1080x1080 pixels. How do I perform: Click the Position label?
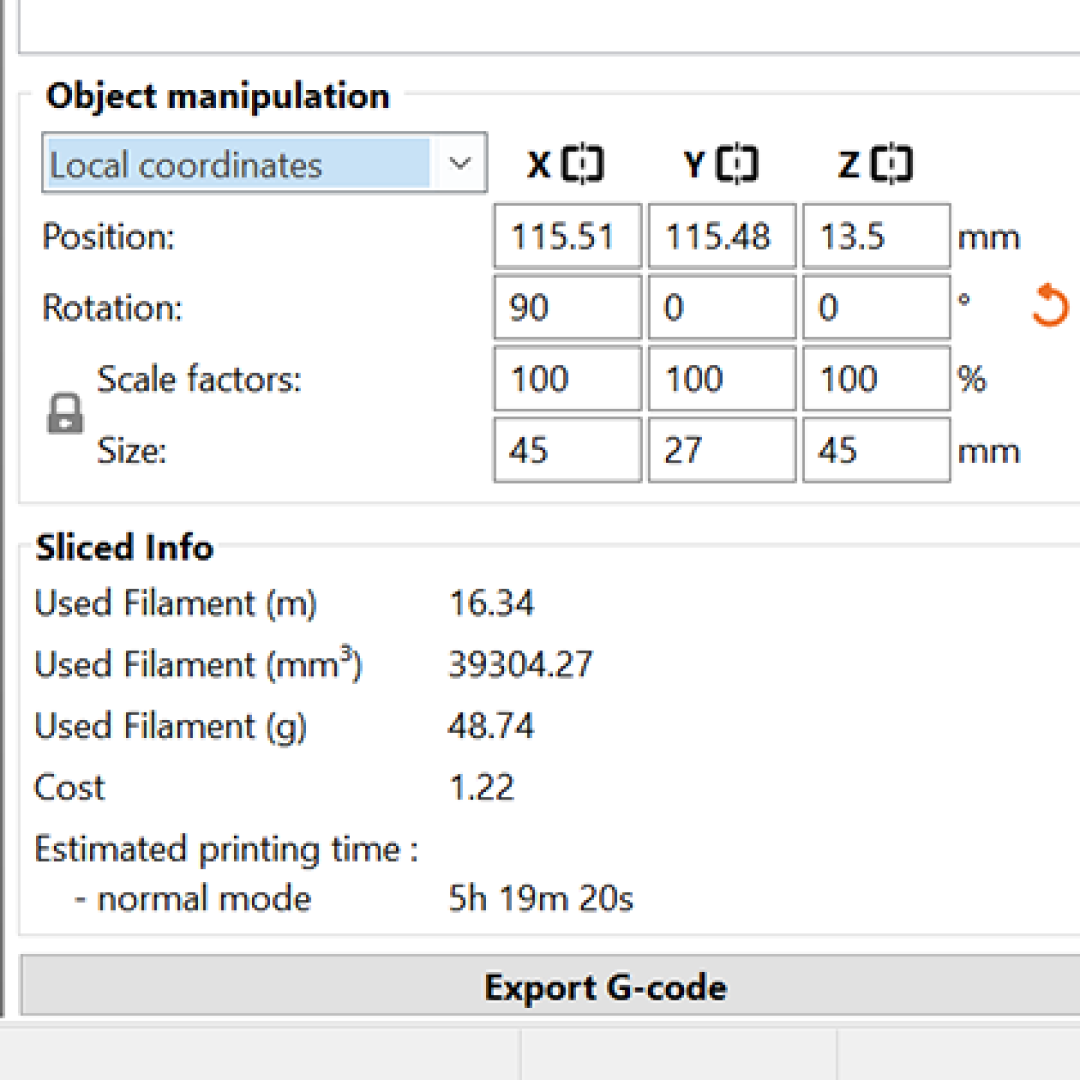coord(109,237)
